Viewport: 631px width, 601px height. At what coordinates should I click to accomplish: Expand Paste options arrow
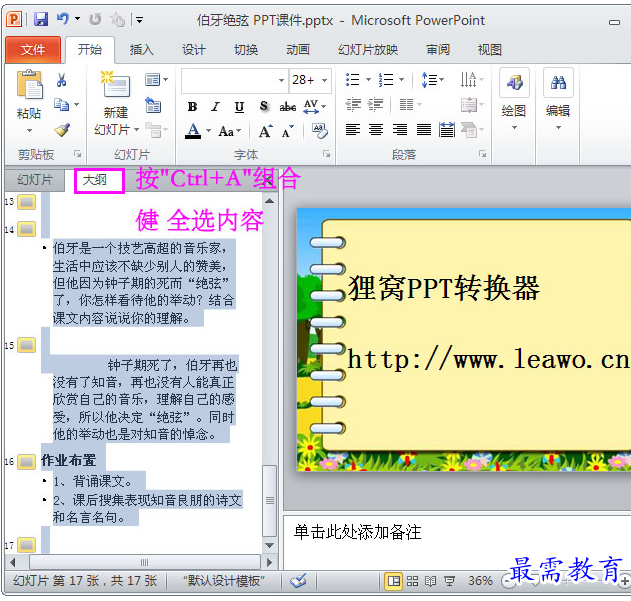[x=29, y=130]
